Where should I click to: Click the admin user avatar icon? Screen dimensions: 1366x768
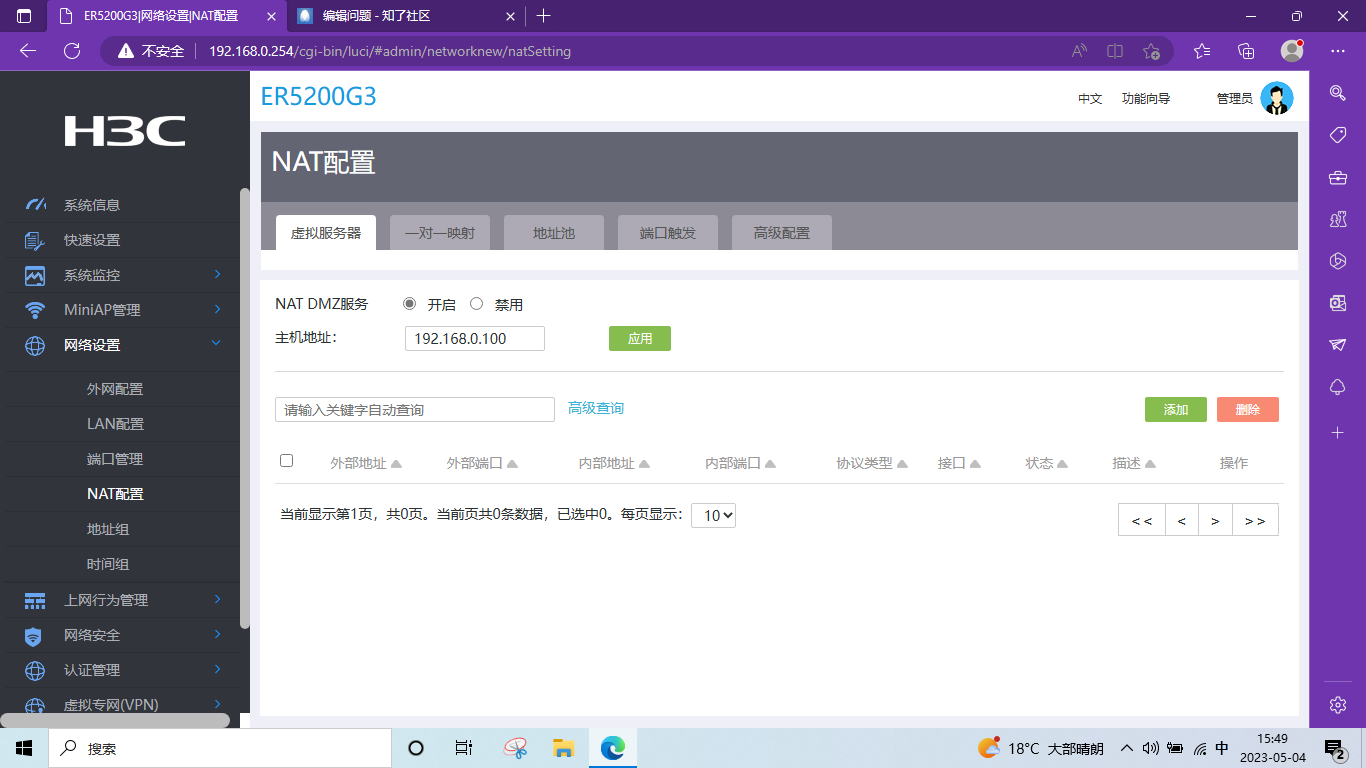[1276, 98]
